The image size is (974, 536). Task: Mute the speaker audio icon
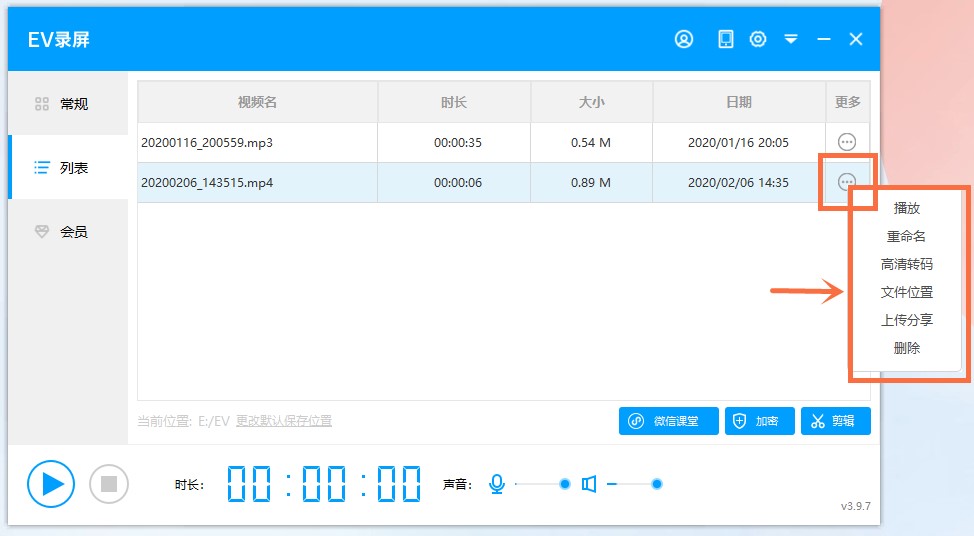589,484
